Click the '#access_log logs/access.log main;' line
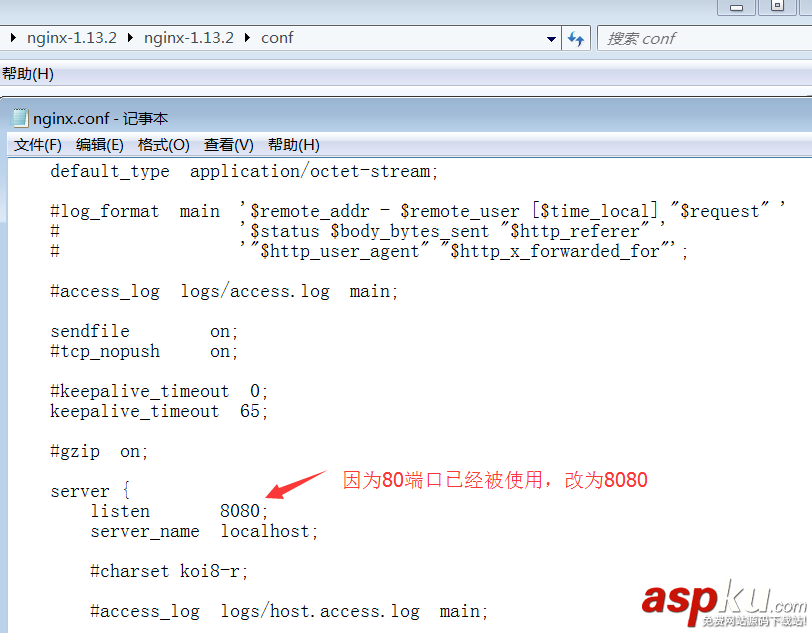This screenshot has width=812, height=633. click(x=224, y=292)
